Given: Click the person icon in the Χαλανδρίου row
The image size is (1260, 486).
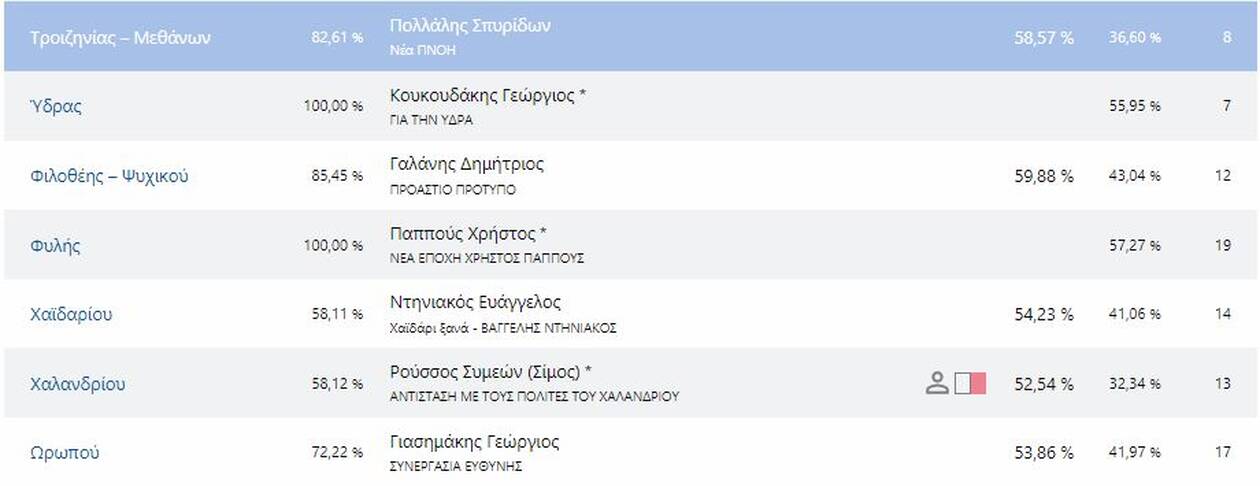Looking at the screenshot, I should click(936, 383).
